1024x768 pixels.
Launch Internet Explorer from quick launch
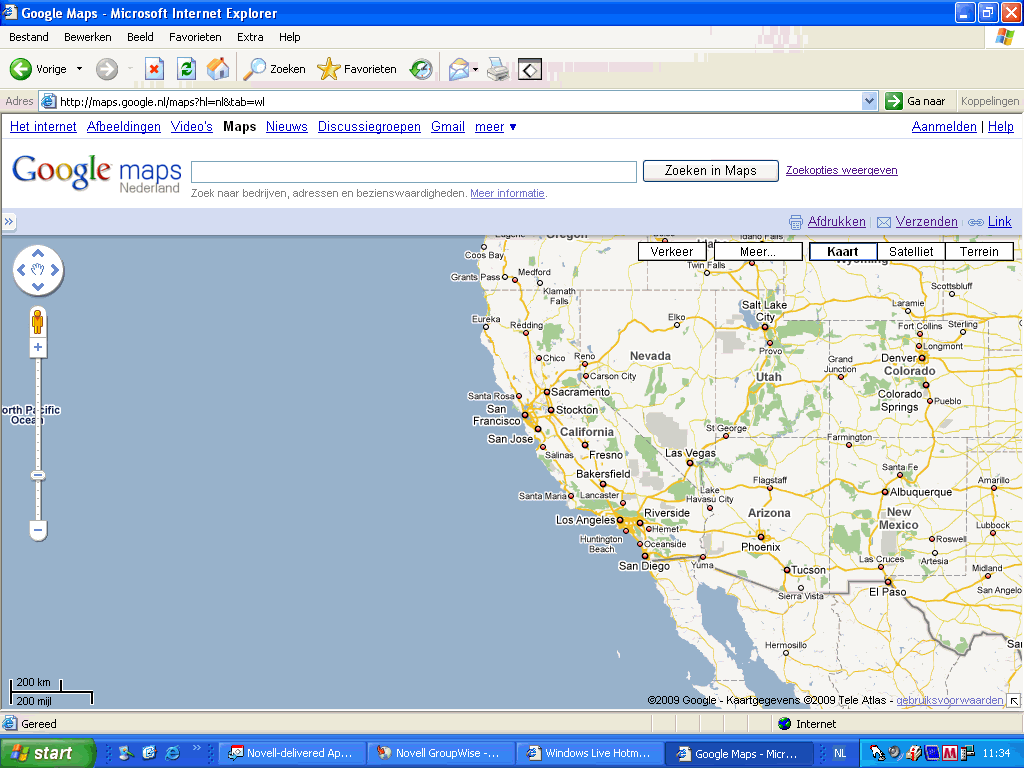tap(172, 753)
